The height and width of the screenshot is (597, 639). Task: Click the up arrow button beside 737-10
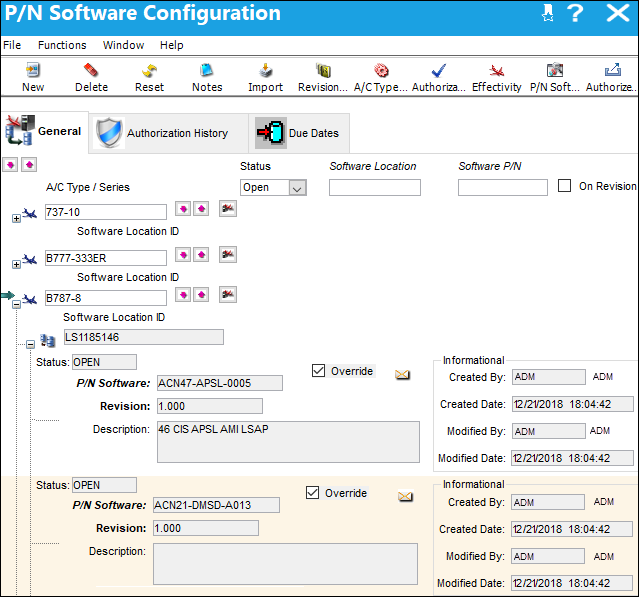(x=201, y=209)
